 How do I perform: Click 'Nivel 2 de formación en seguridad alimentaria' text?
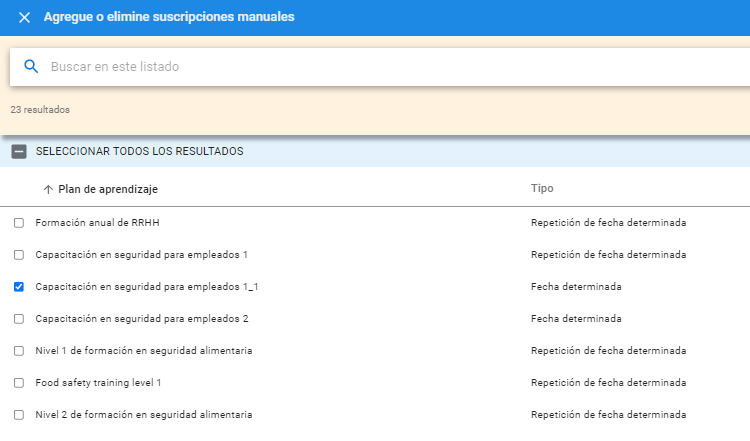[144, 415]
